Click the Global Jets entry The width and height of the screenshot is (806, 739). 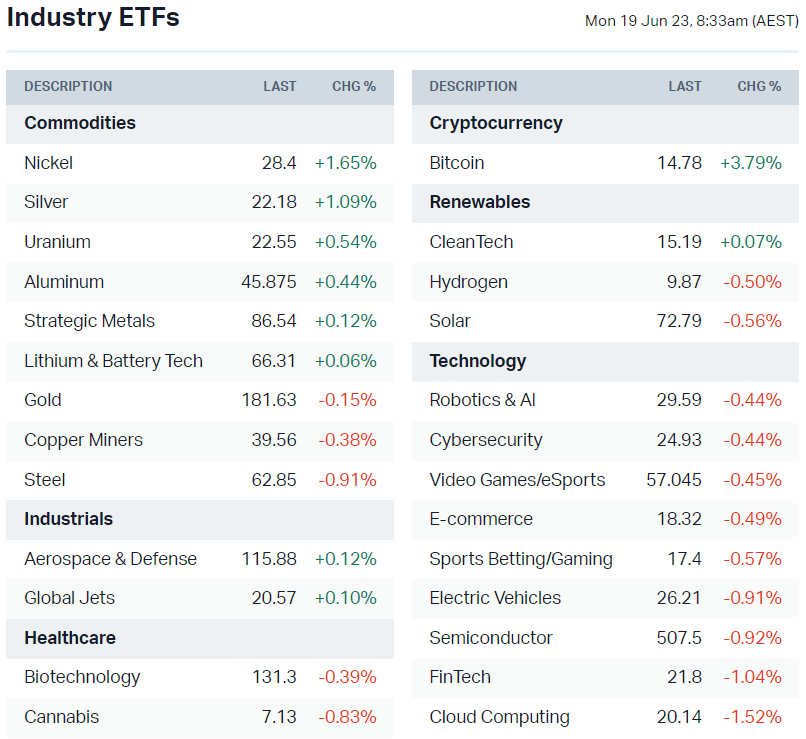[x=69, y=598]
